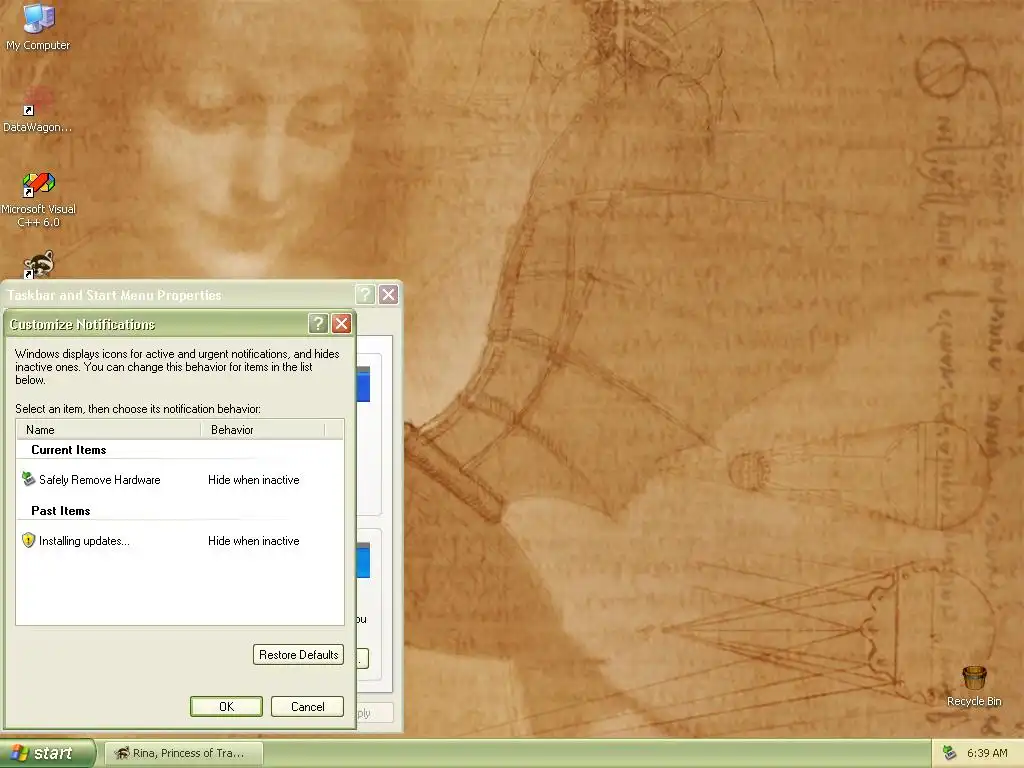Click the Restore Defaults button
Screen dimensions: 1024x768
tap(298, 654)
